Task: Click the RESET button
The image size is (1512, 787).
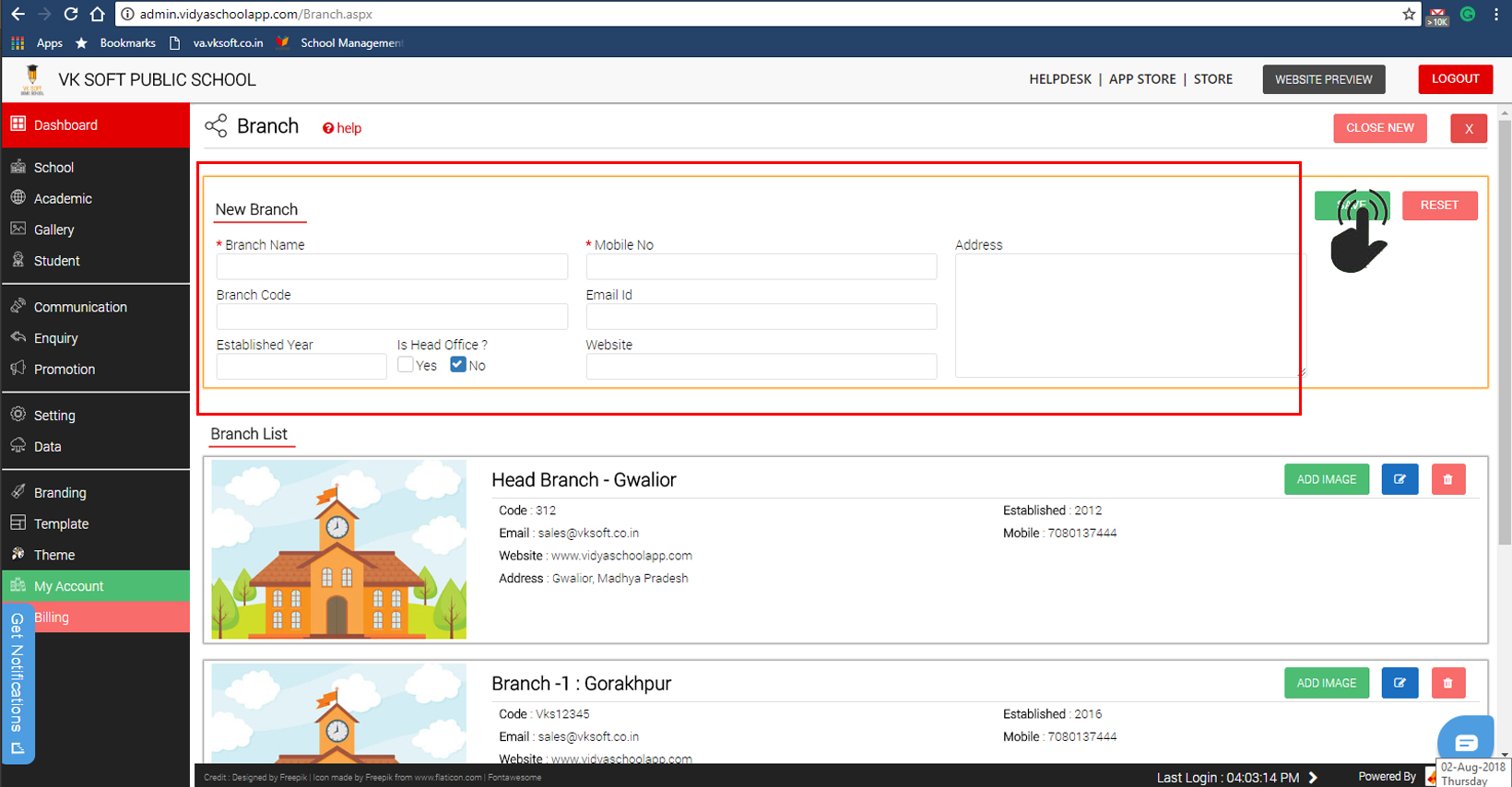Action: pos(1439,206)
